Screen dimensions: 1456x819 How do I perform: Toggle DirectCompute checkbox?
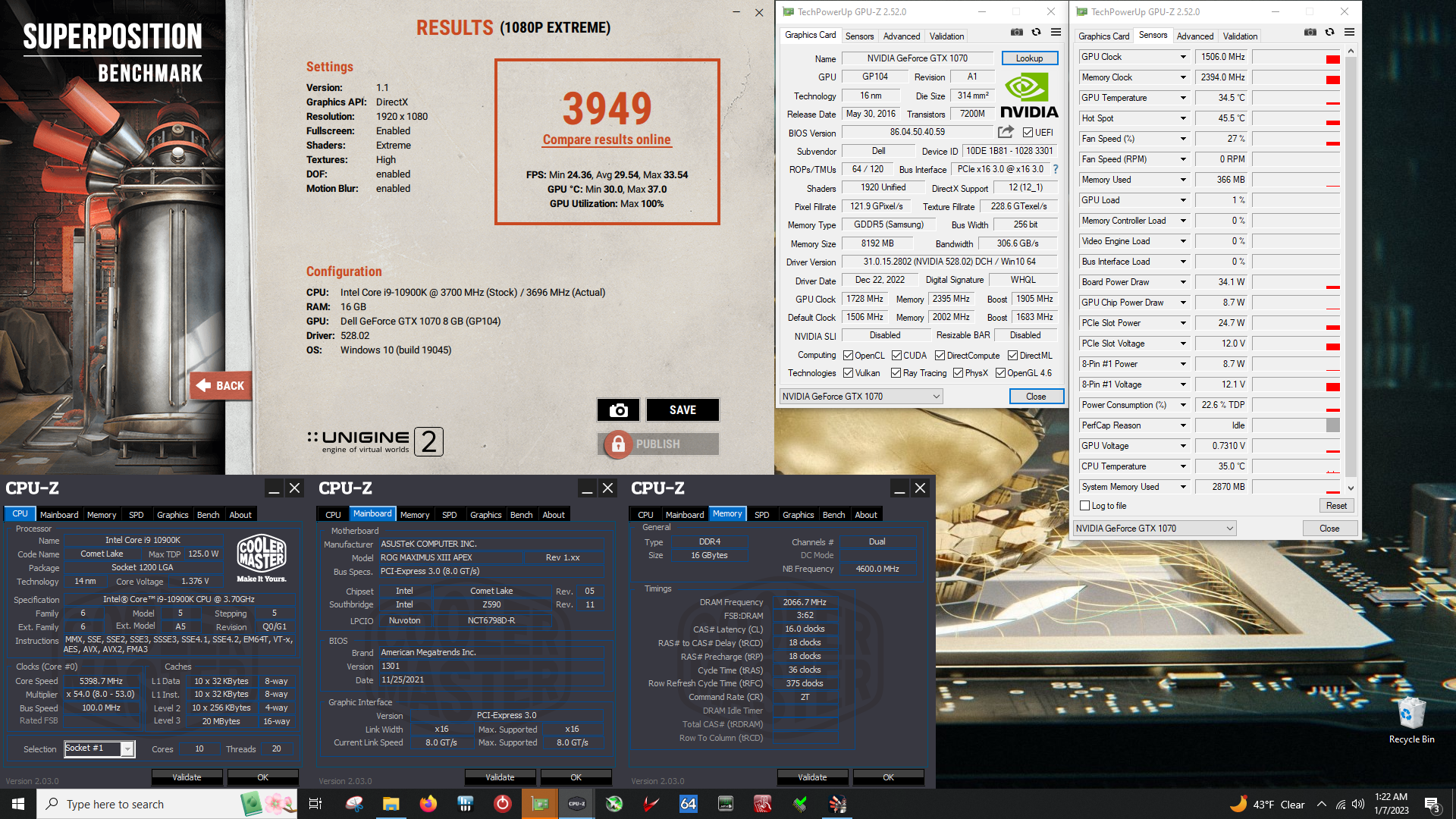click(940, 355)
